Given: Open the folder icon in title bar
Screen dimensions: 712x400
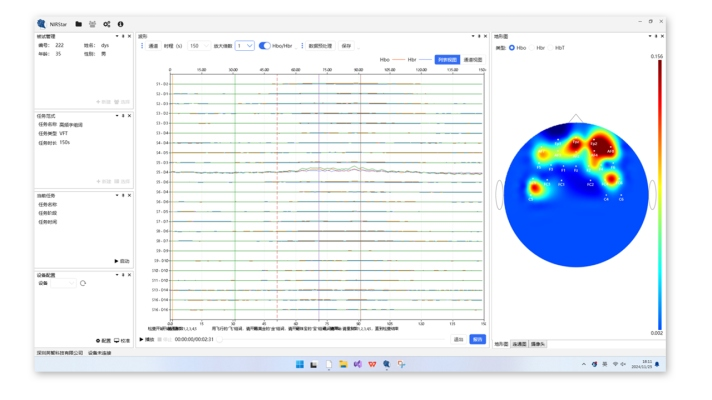Looking at the screenshot, I should tap(79, 24).
